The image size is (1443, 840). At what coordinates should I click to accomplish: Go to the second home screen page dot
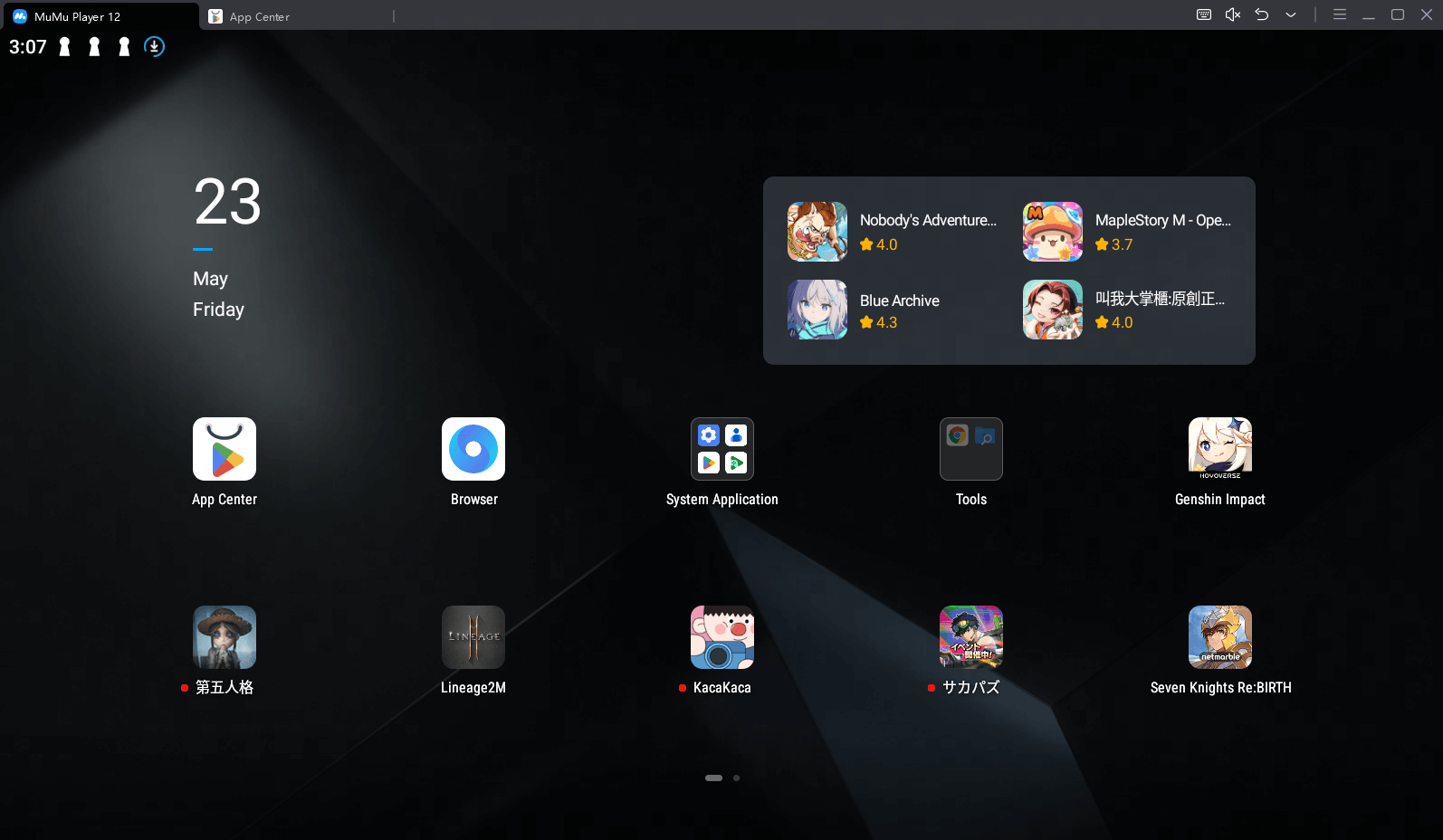[737, 778]
